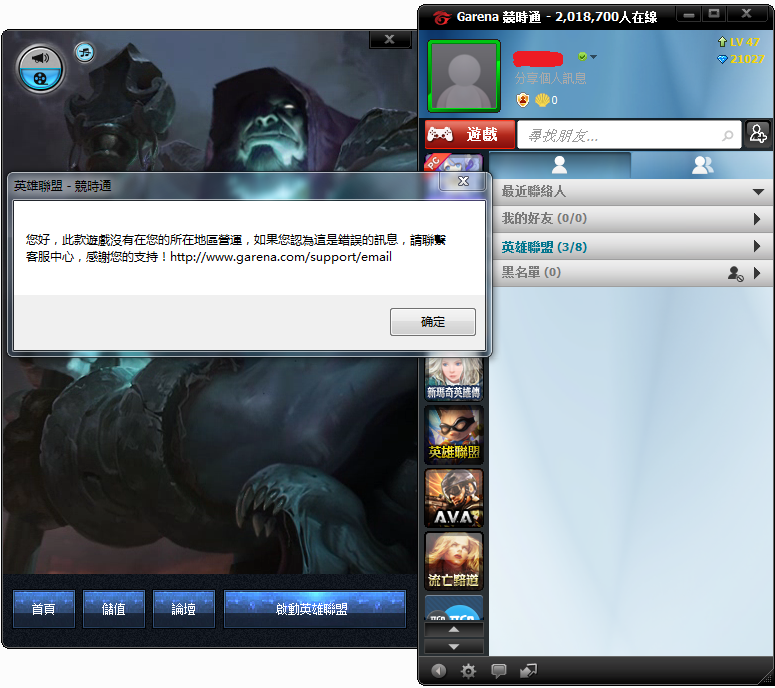Click the back circle icon in footer
Screen dimensions: 775x688
tap(438, 671)
